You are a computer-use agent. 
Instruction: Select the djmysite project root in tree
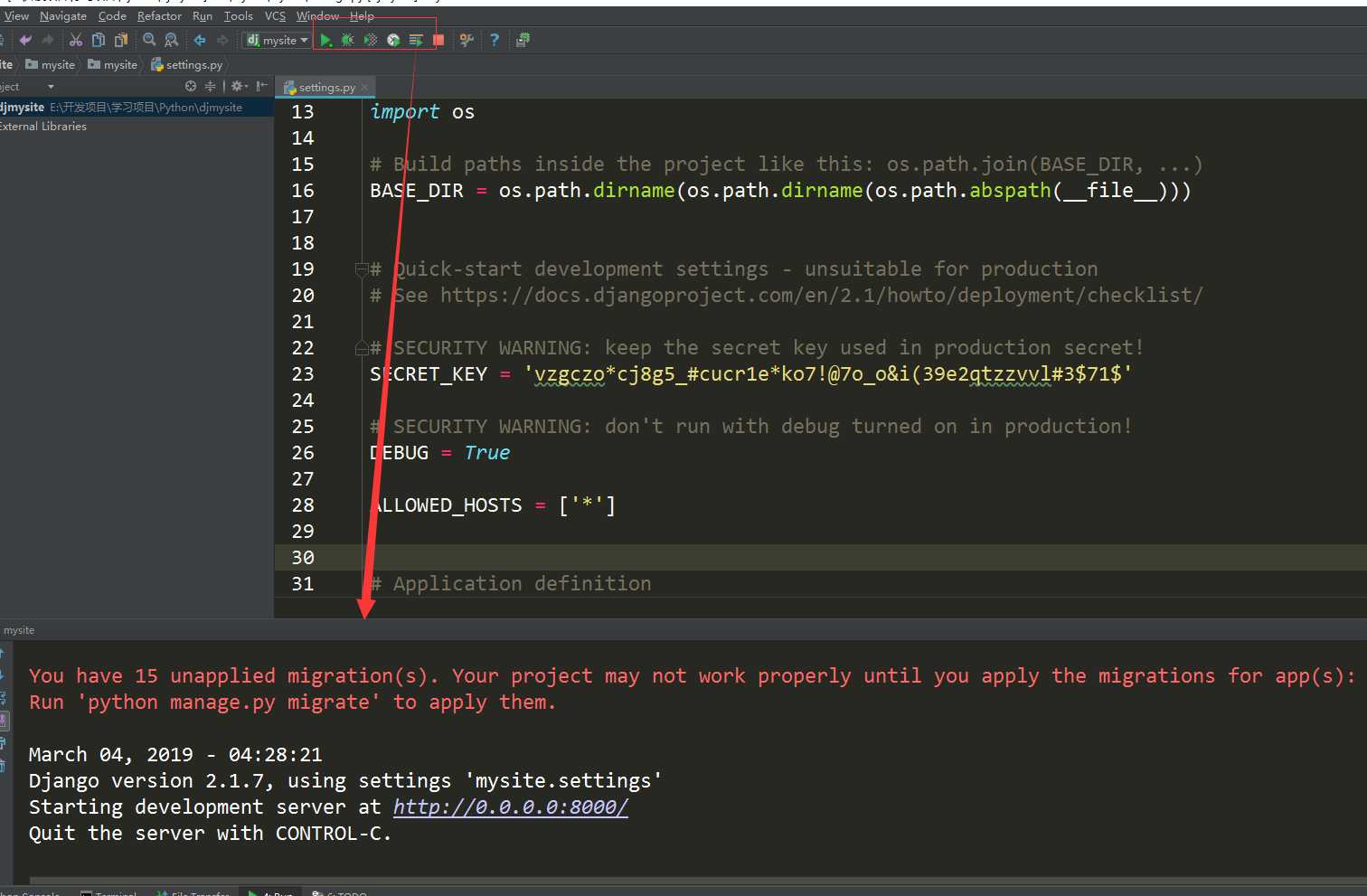(x=23, y=108)
